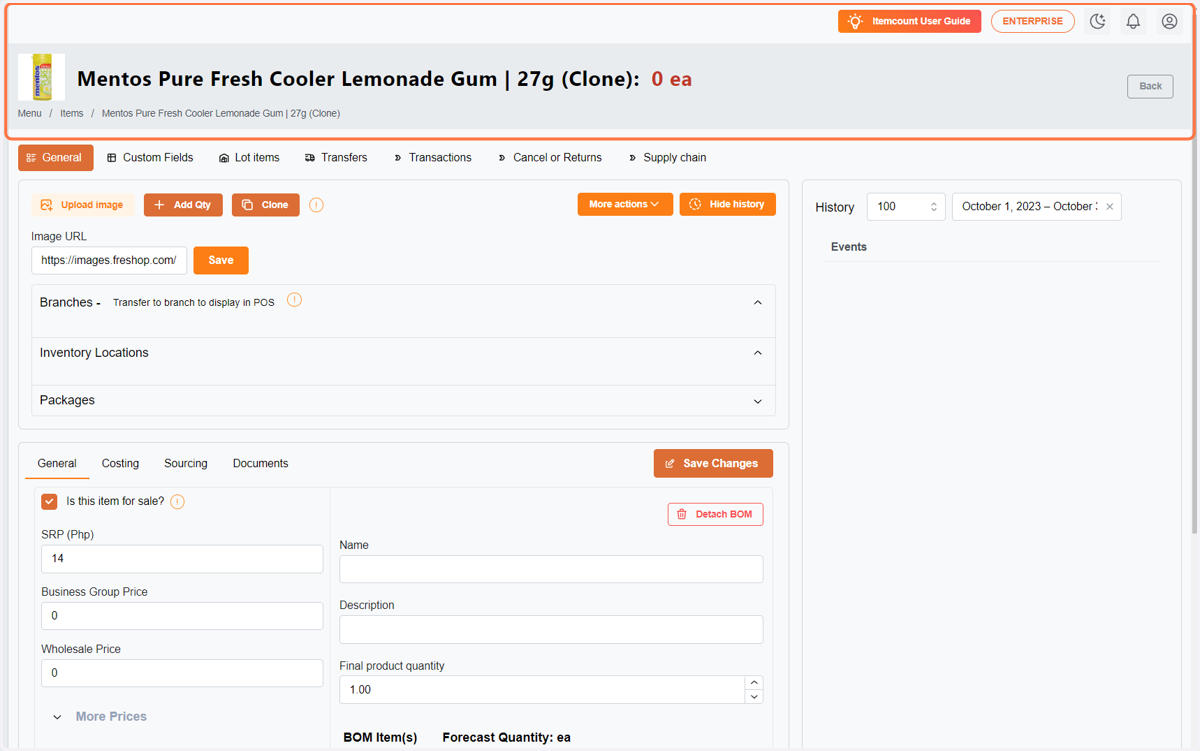This screenshot has height=751, width=1200.
Task: Click the Detach BOM button
Action: point(715,514)
